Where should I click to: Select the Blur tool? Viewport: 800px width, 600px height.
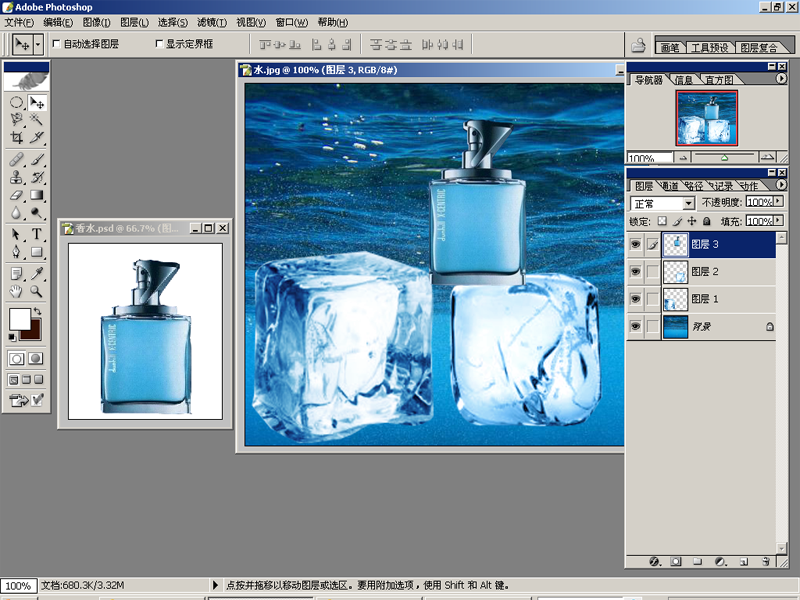coord(16,212)
